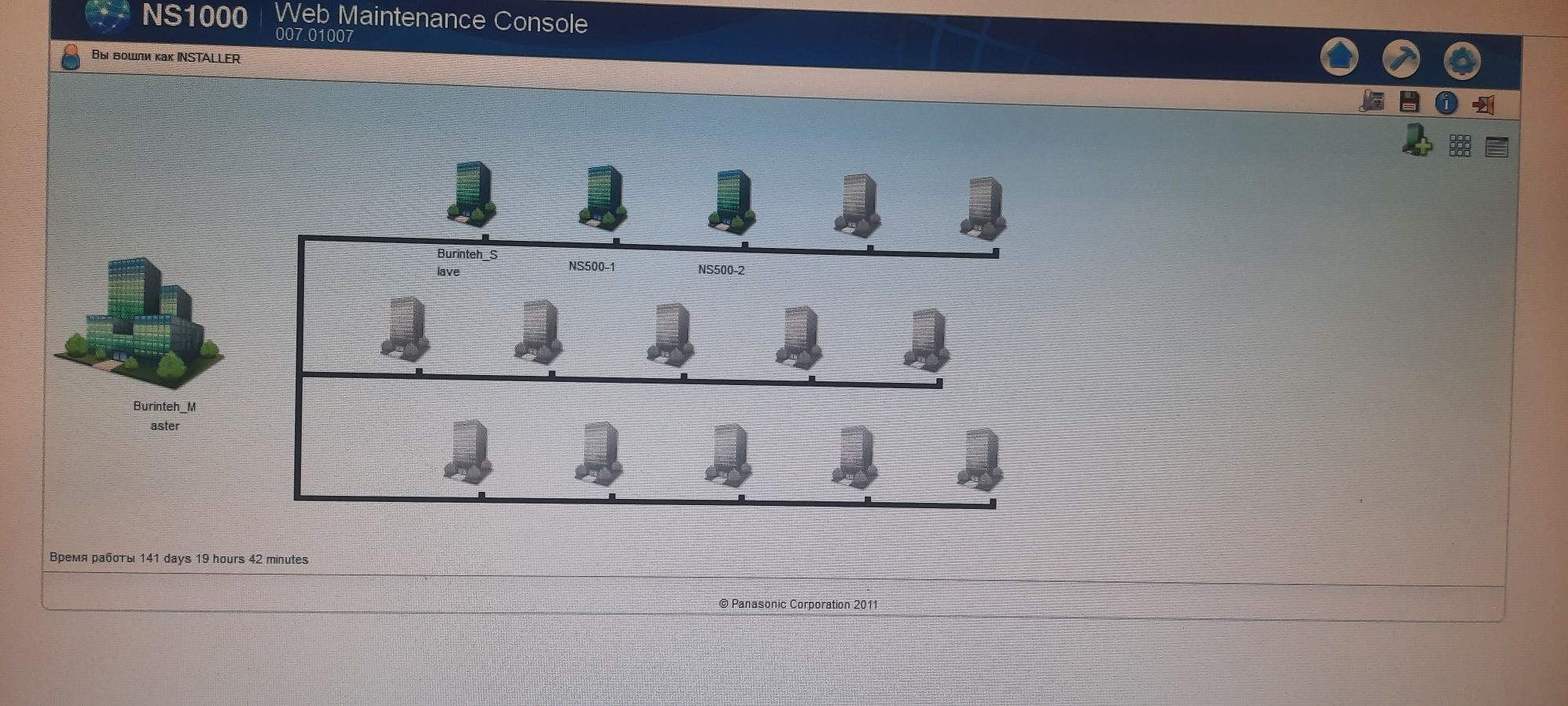Add a new site with green plus icon
The height and width of the screenshot is (706, 1568).
pyautogui.click(x=1417, y=140)
